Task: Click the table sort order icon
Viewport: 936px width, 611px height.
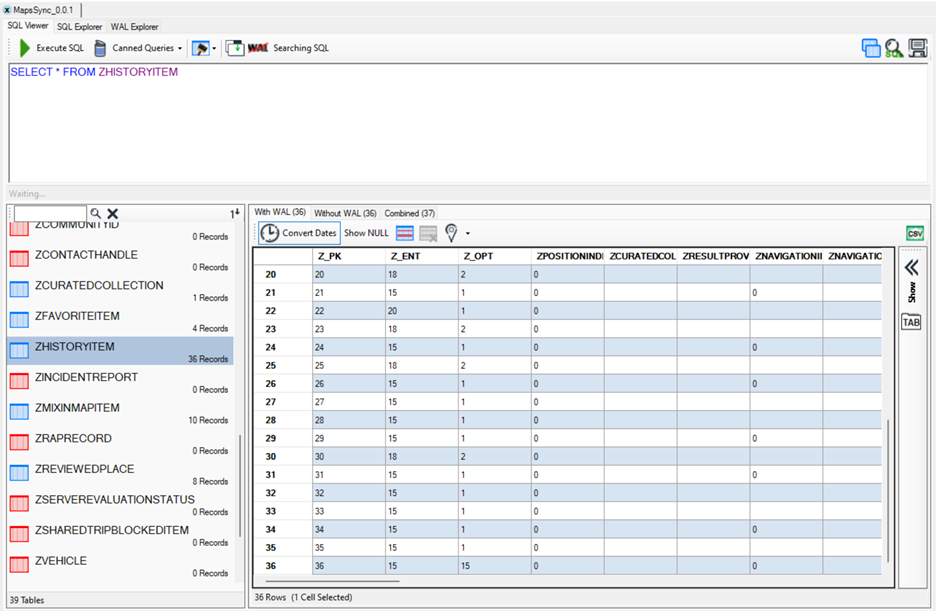Action: click(235, 213)
